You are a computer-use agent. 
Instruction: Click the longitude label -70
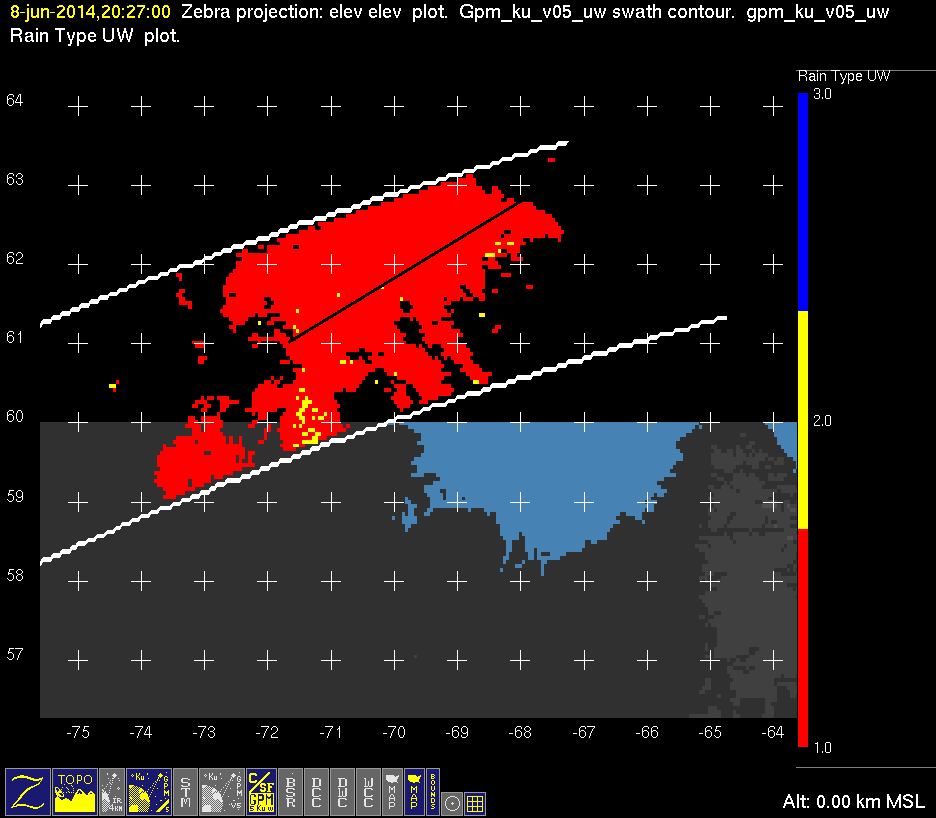click(393, 733)
